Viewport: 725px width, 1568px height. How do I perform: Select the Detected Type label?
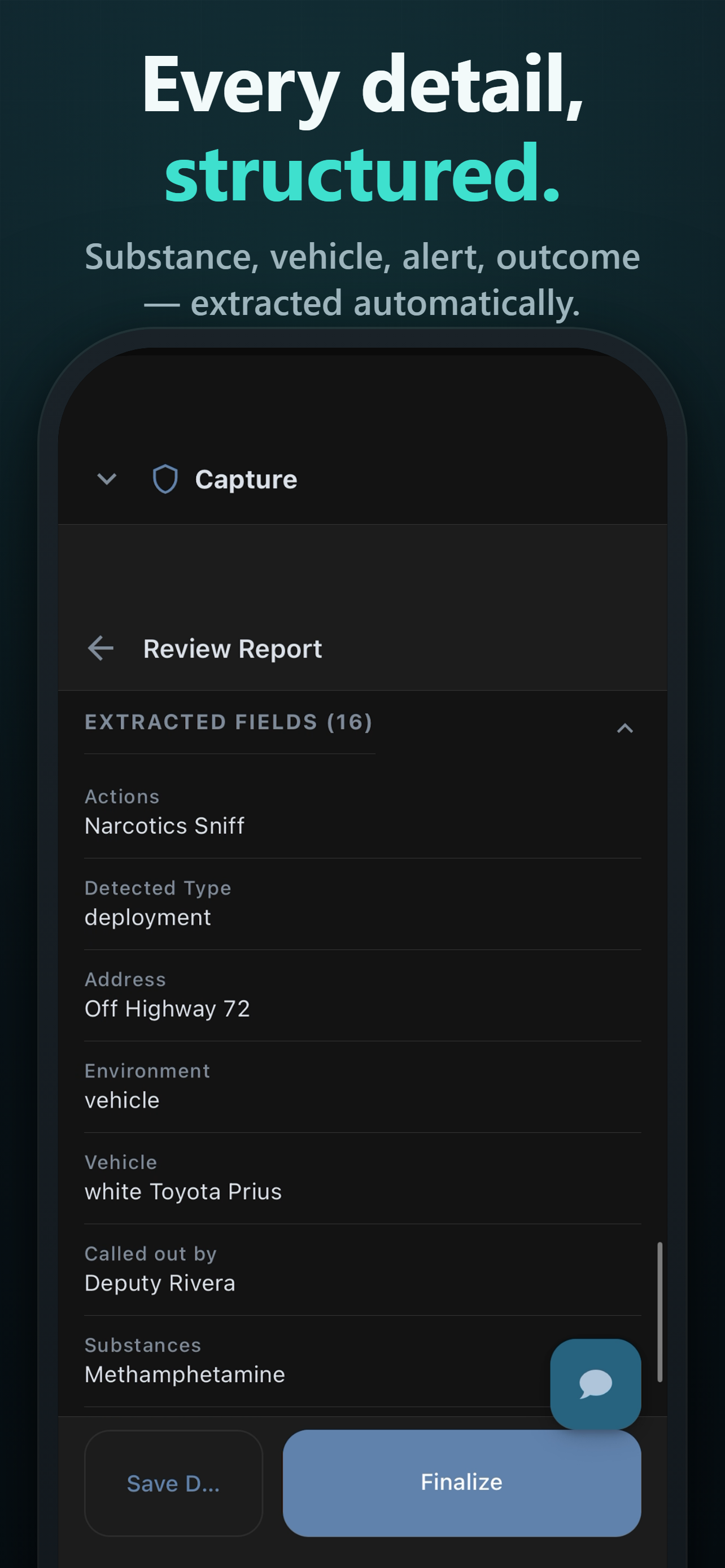tap(158, 888)
